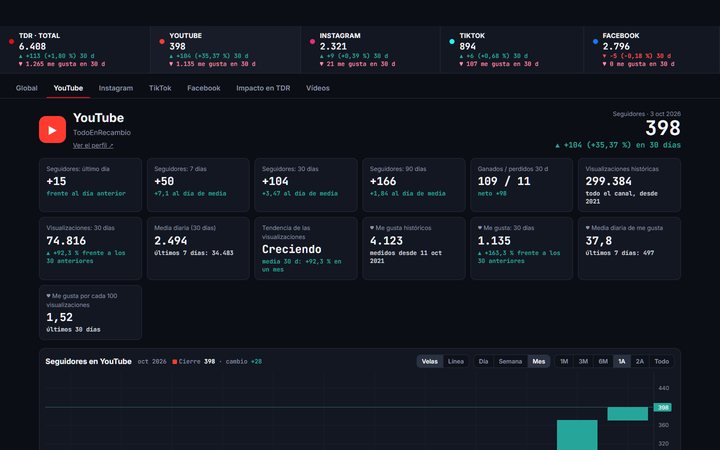Set chart granularity to Semana

(510, 361)
